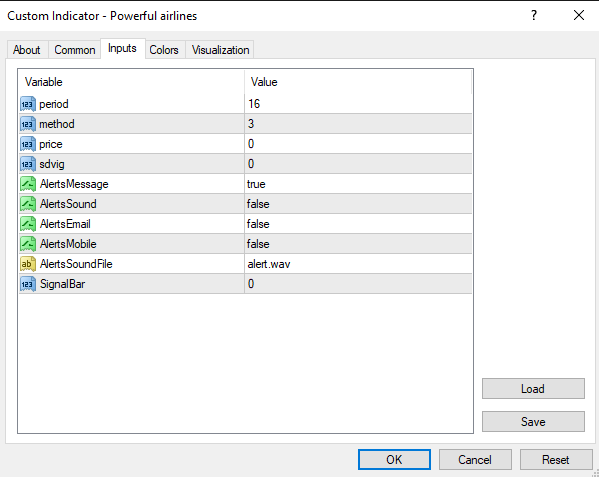This screenshot has height=477, width=599.
Task: Confirm settings with the OK button
Action: (x=394, y=459)
